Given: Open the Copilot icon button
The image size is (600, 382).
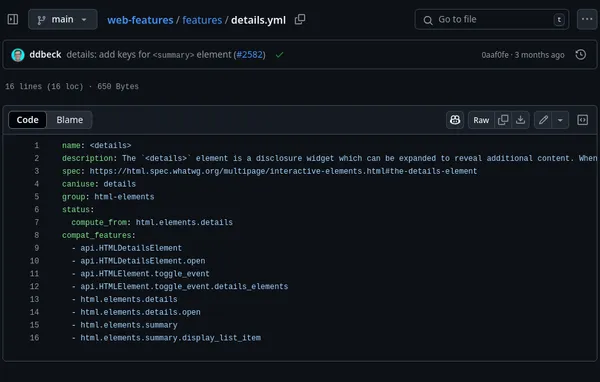Looking at the screenshot, I should pyautogui.click(x=455, y=120).
